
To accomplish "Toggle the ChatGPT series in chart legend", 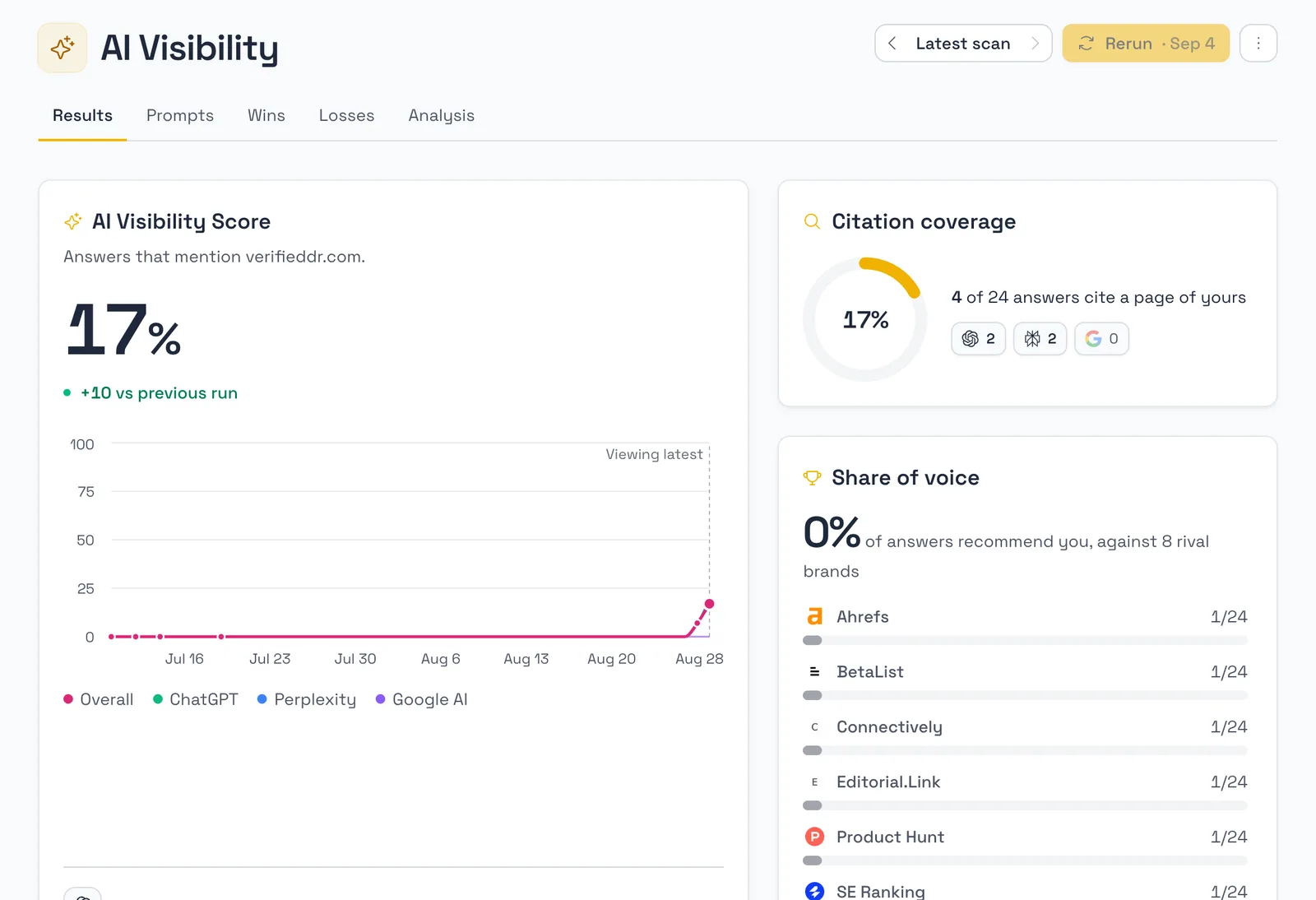I will pos(196,699).
